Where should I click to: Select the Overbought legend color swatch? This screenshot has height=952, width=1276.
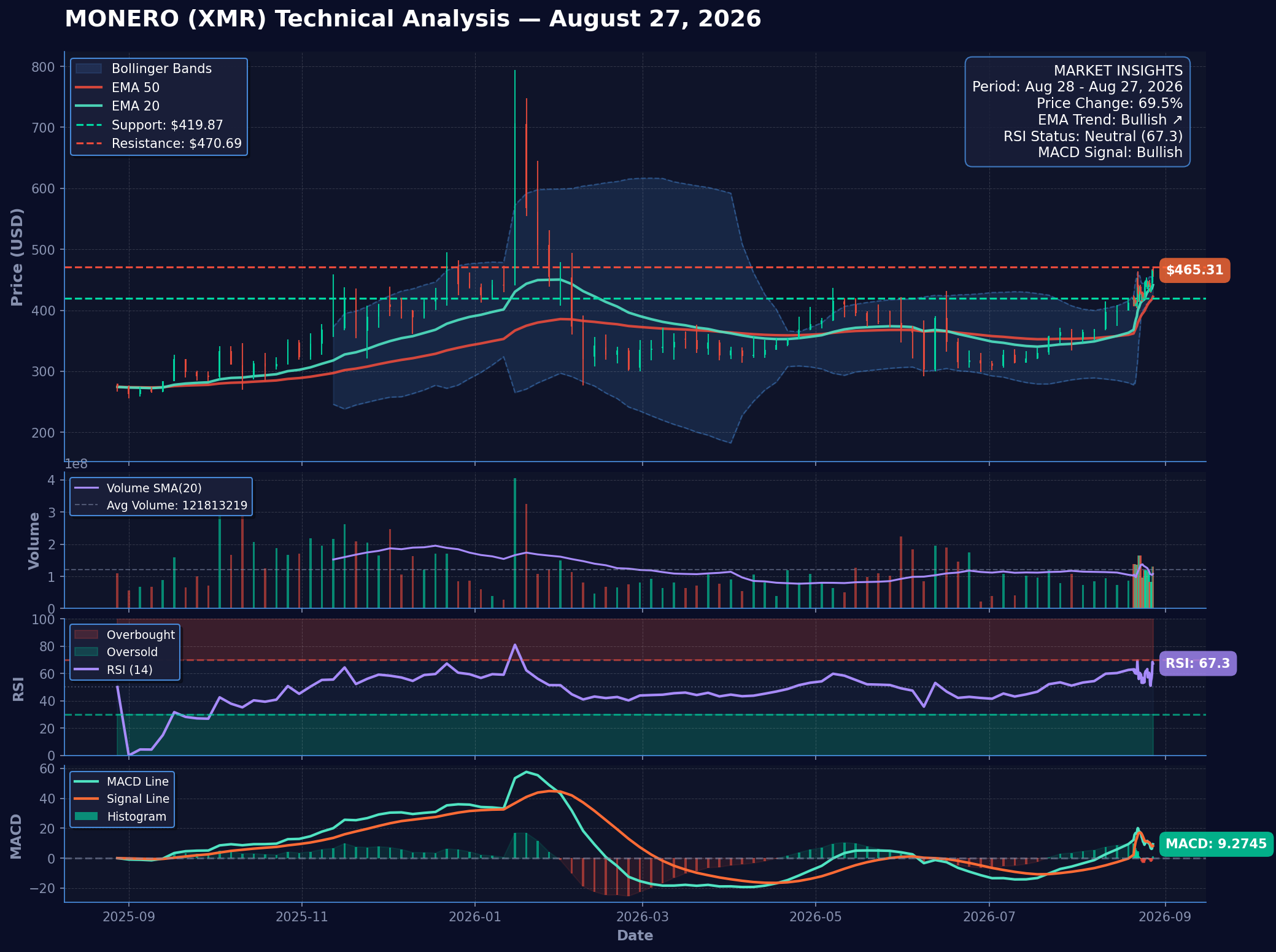pos(86,635)
